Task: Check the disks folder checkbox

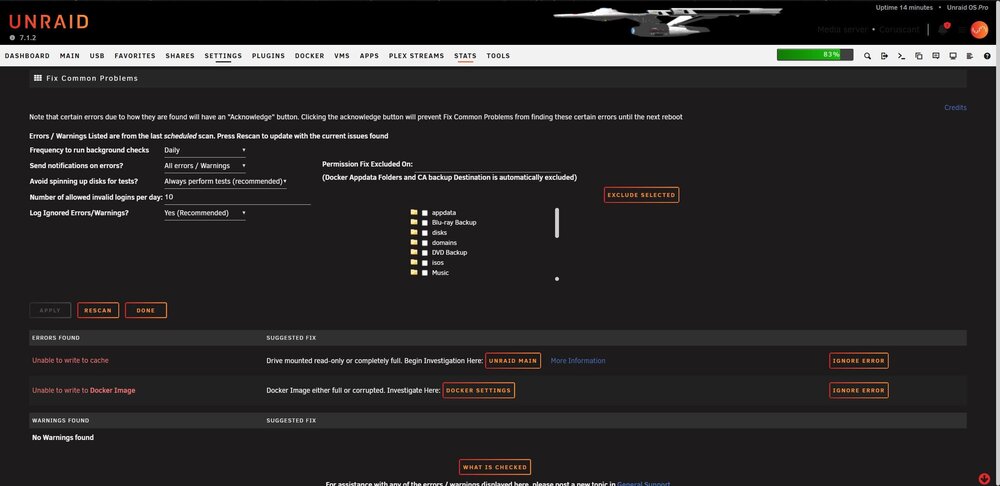Action: point(425,233)
